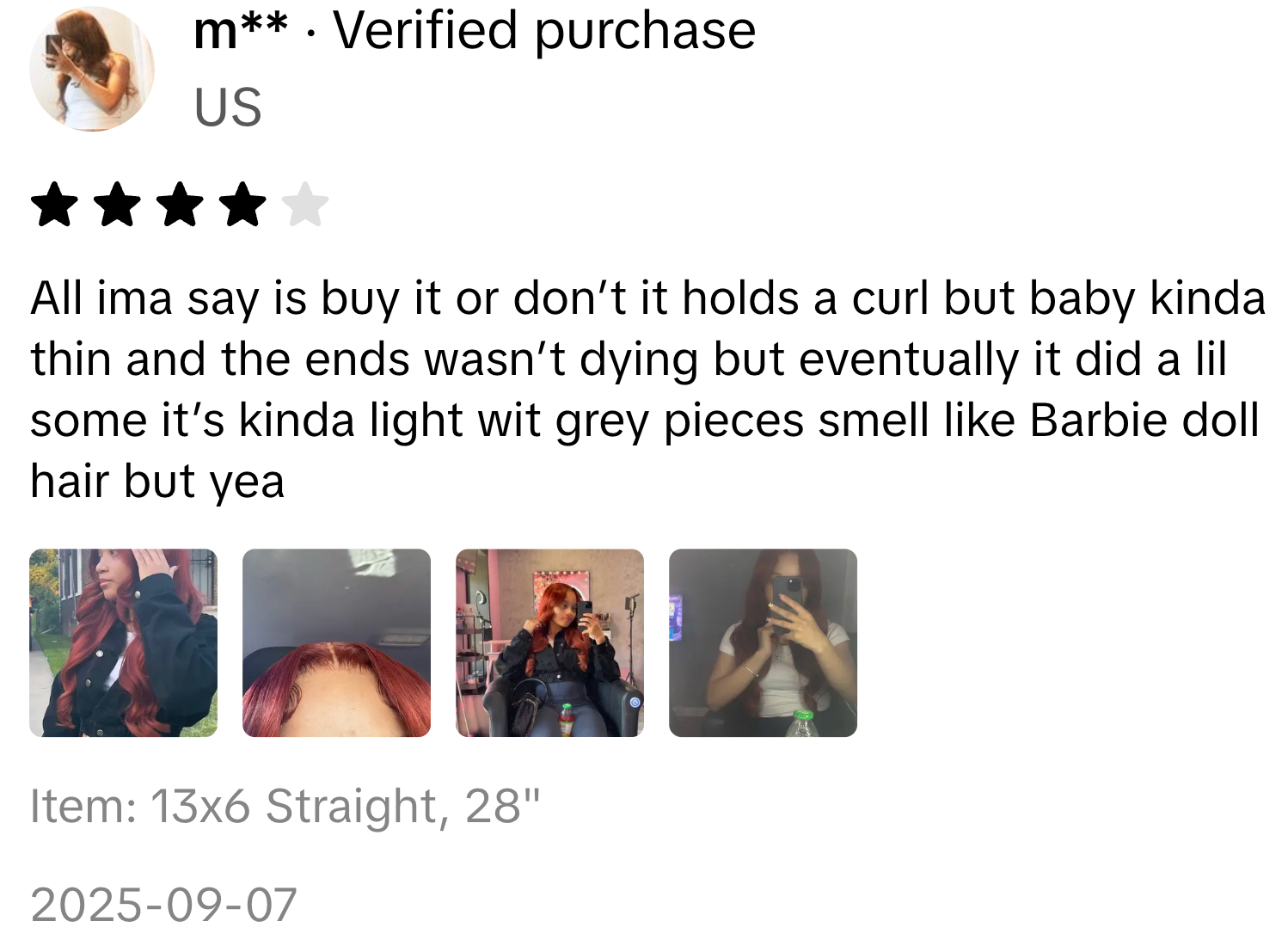Viewport: 1288px width, 946px height.
Task: Click the first black rating star
Action: (x=54, y=205)
